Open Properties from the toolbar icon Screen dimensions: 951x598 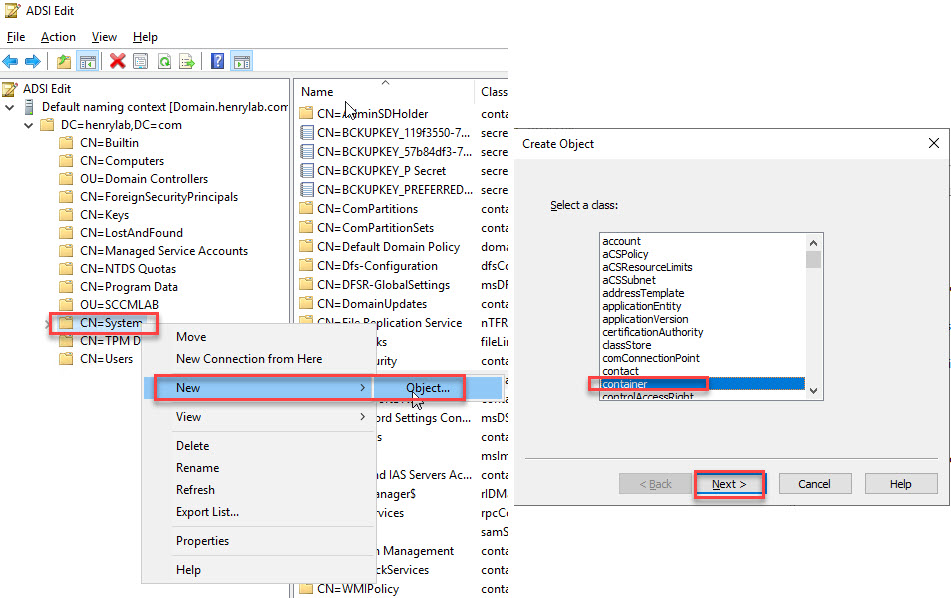[x=141, y=62]
